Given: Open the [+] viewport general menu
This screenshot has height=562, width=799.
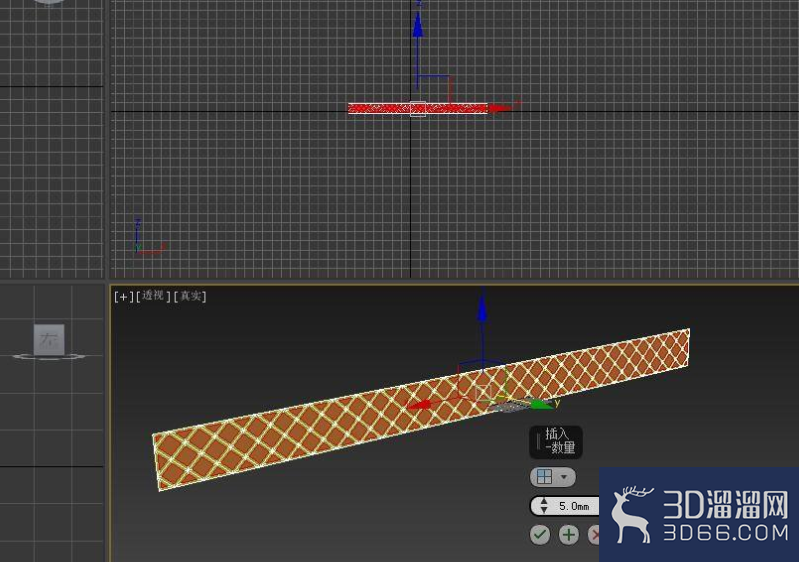Looking at the screenshot, I should tap(124, 296).
